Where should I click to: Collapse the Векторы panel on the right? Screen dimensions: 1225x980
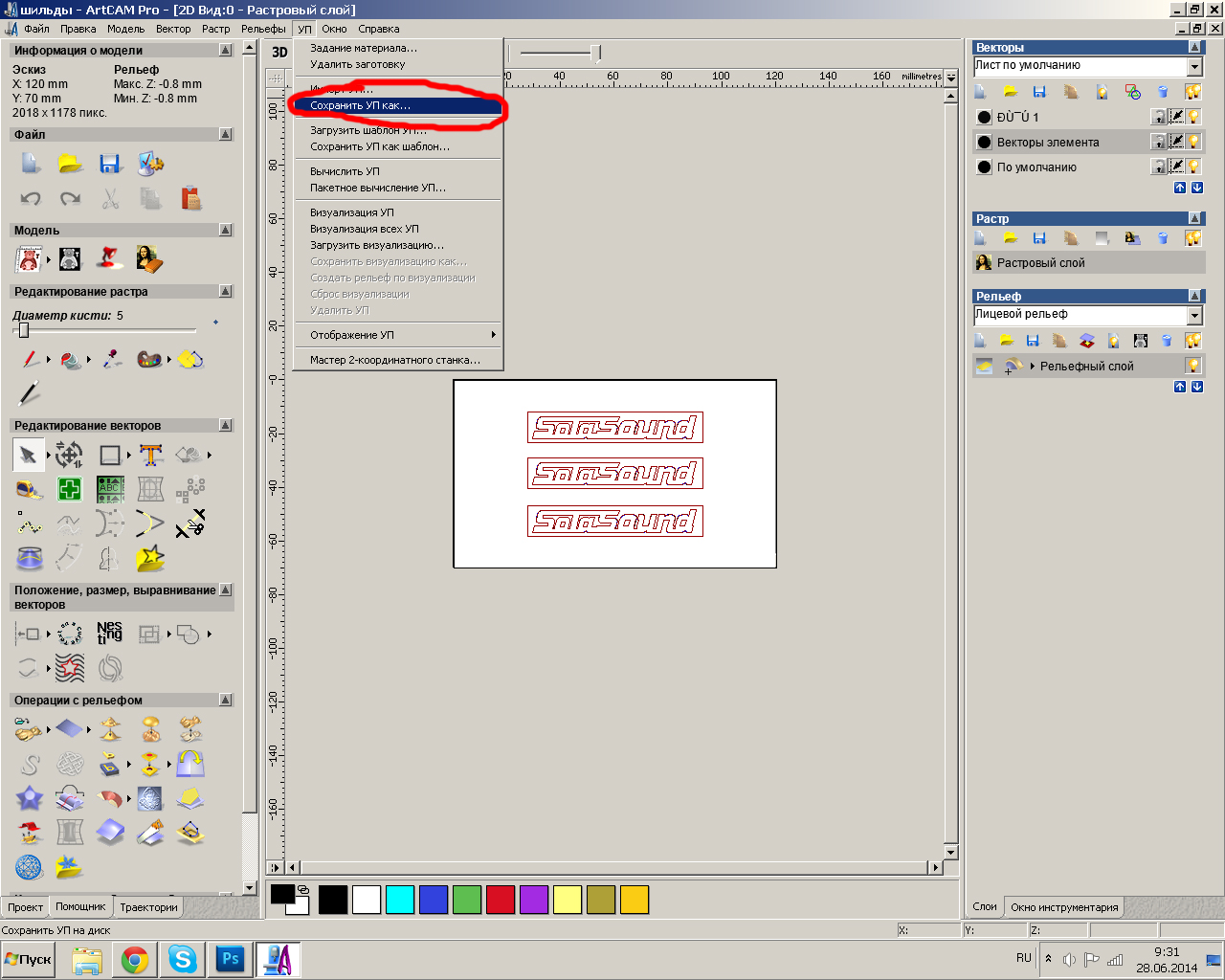(x=1194, y=47)
